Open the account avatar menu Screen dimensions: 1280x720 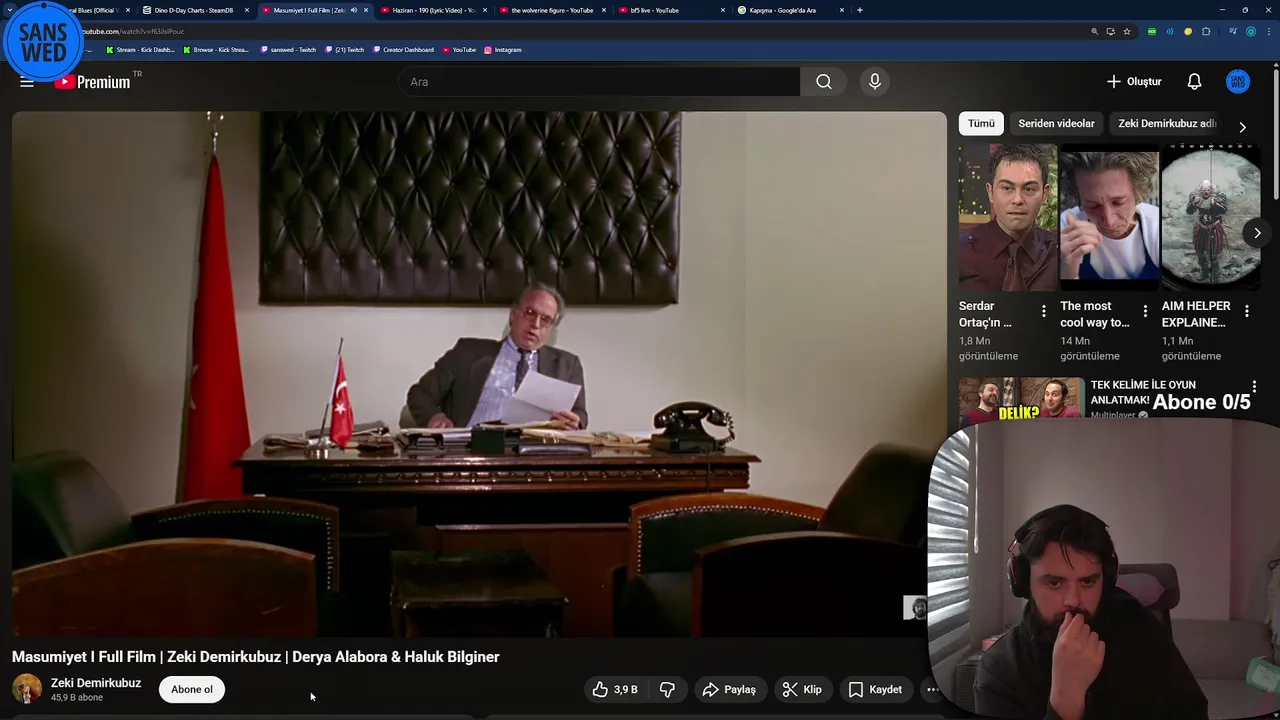coord(1238,82)
